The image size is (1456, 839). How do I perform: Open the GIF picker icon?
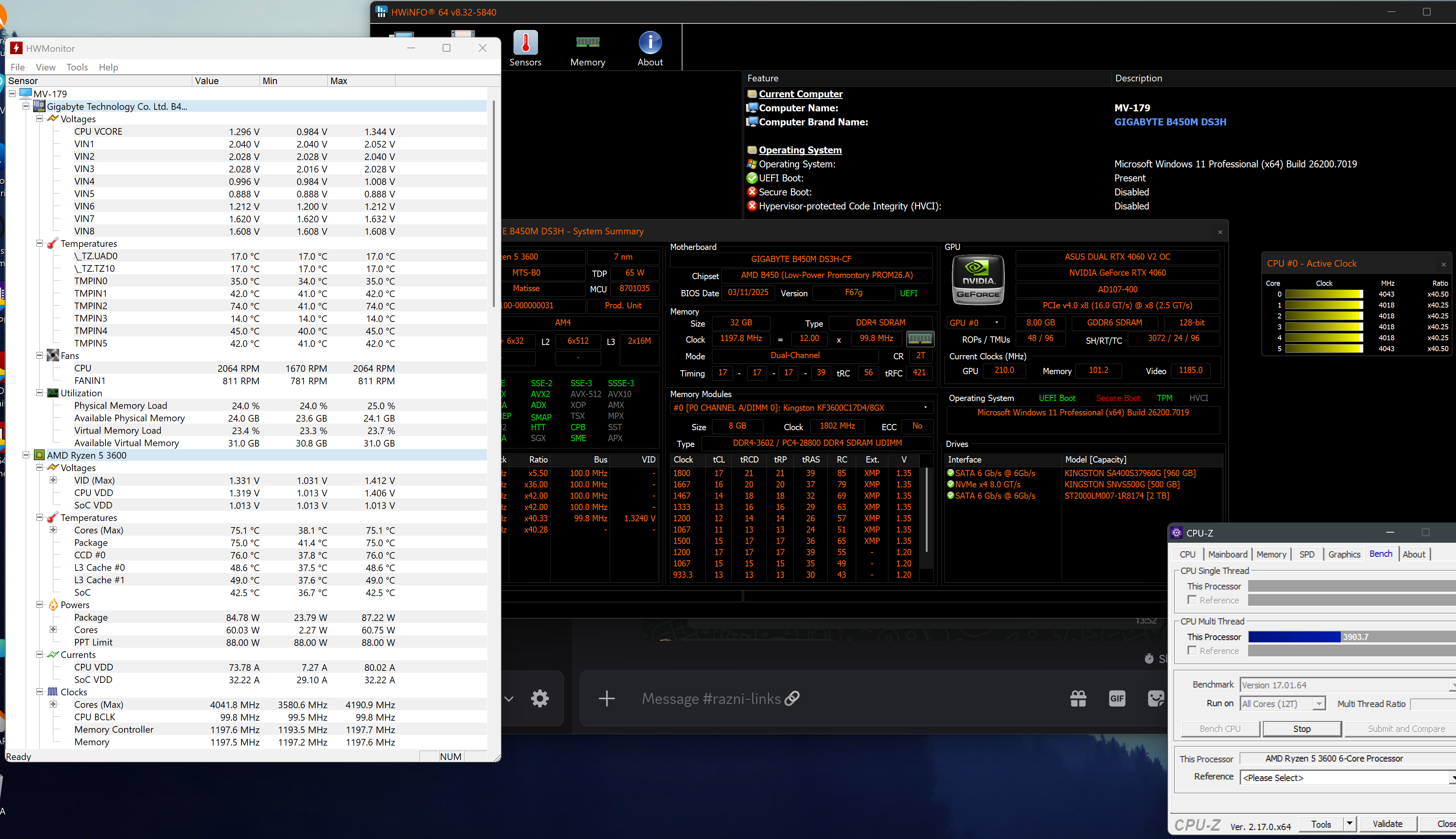coord(1117,698)
